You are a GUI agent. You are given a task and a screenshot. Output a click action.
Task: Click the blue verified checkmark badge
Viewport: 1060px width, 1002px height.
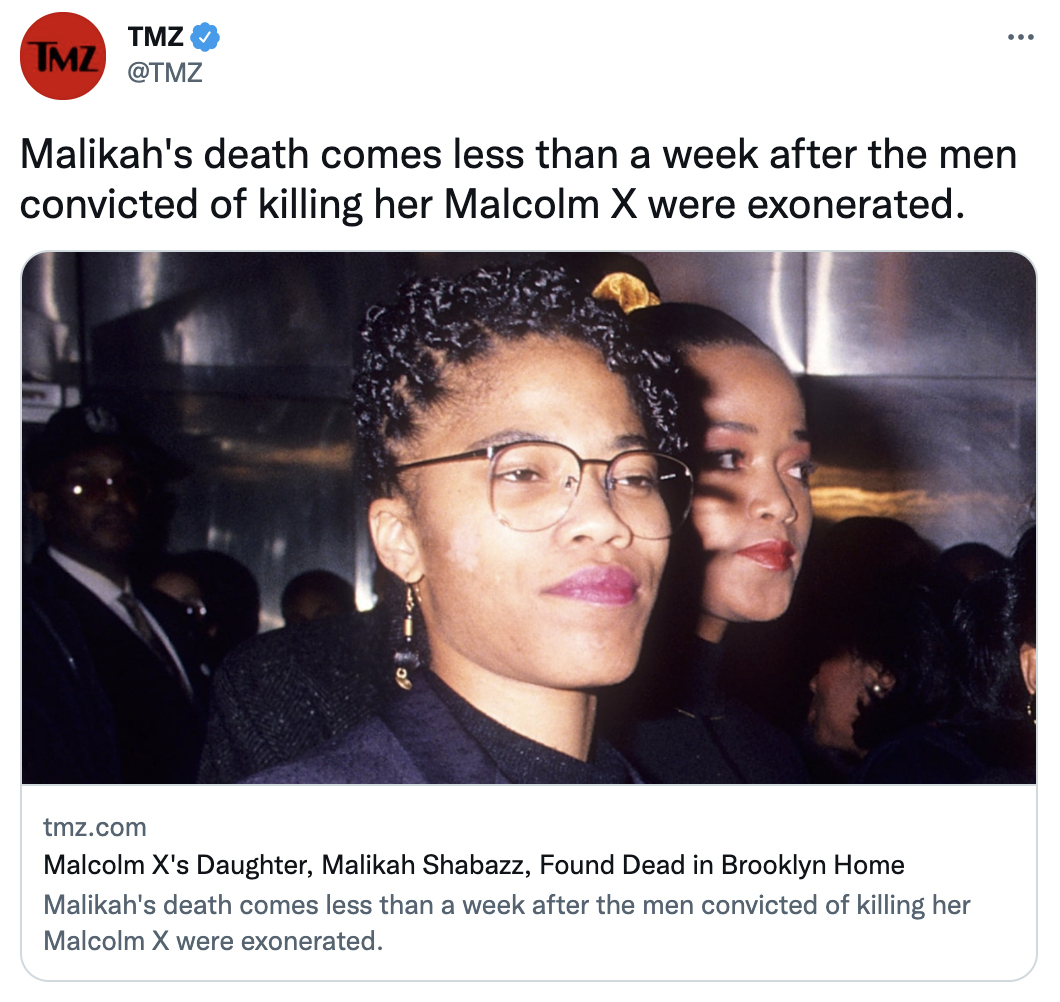205,37
